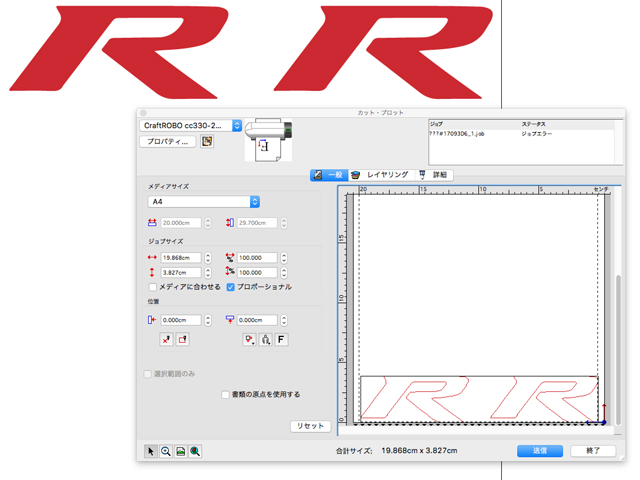Click the X position 0.000cm field
The image size is (640, 480).
pyautogui.click(x=181, y=320)
